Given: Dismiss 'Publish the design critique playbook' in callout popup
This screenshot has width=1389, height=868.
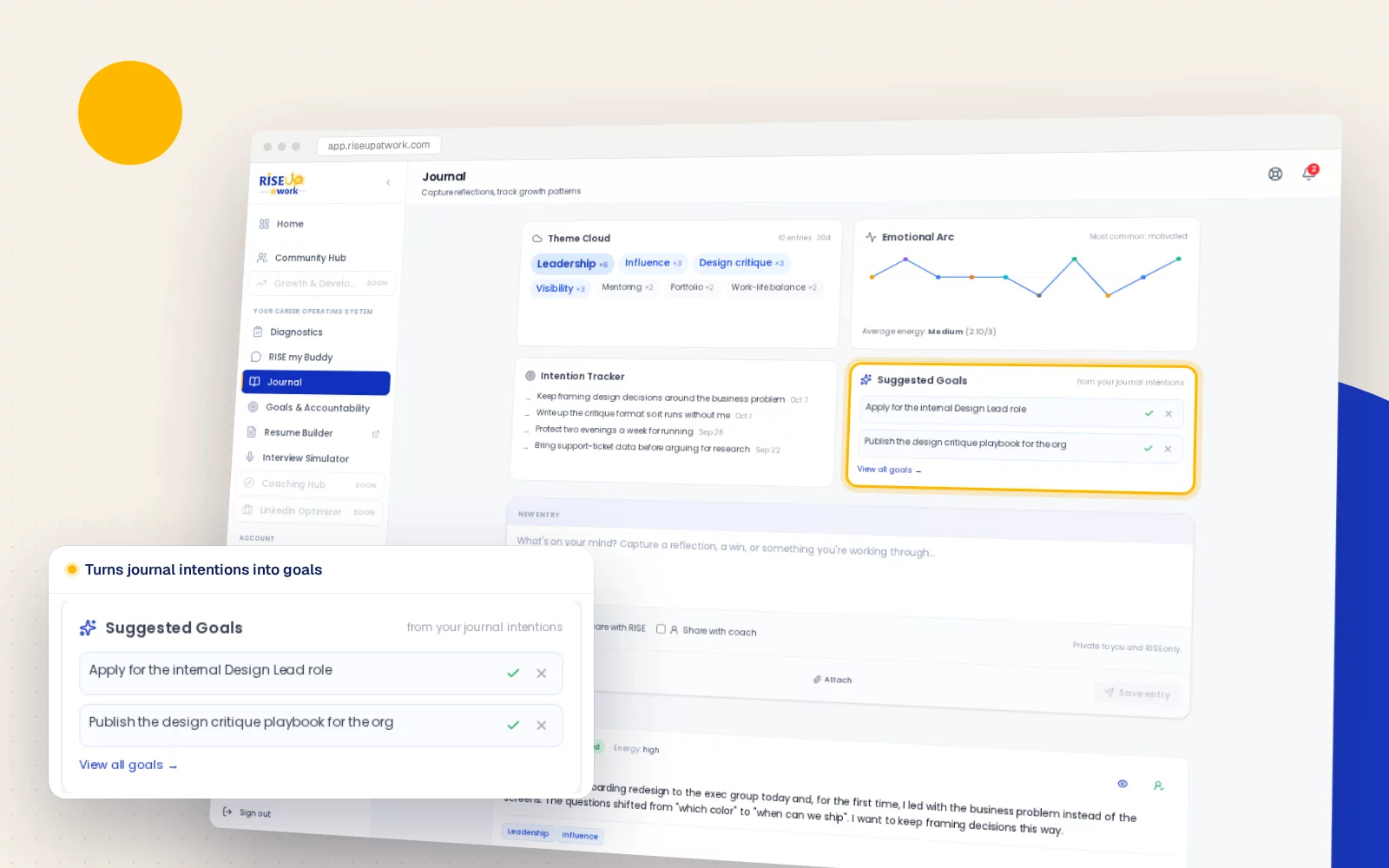Looking at the screenshot, I should coord(542,726).
